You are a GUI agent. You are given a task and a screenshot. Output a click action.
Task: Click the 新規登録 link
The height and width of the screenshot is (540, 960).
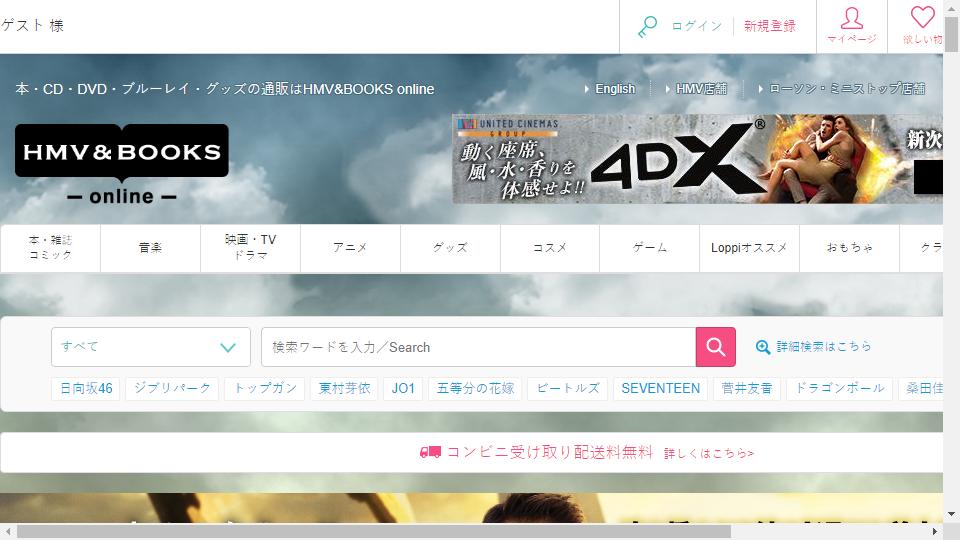[770, 26]
